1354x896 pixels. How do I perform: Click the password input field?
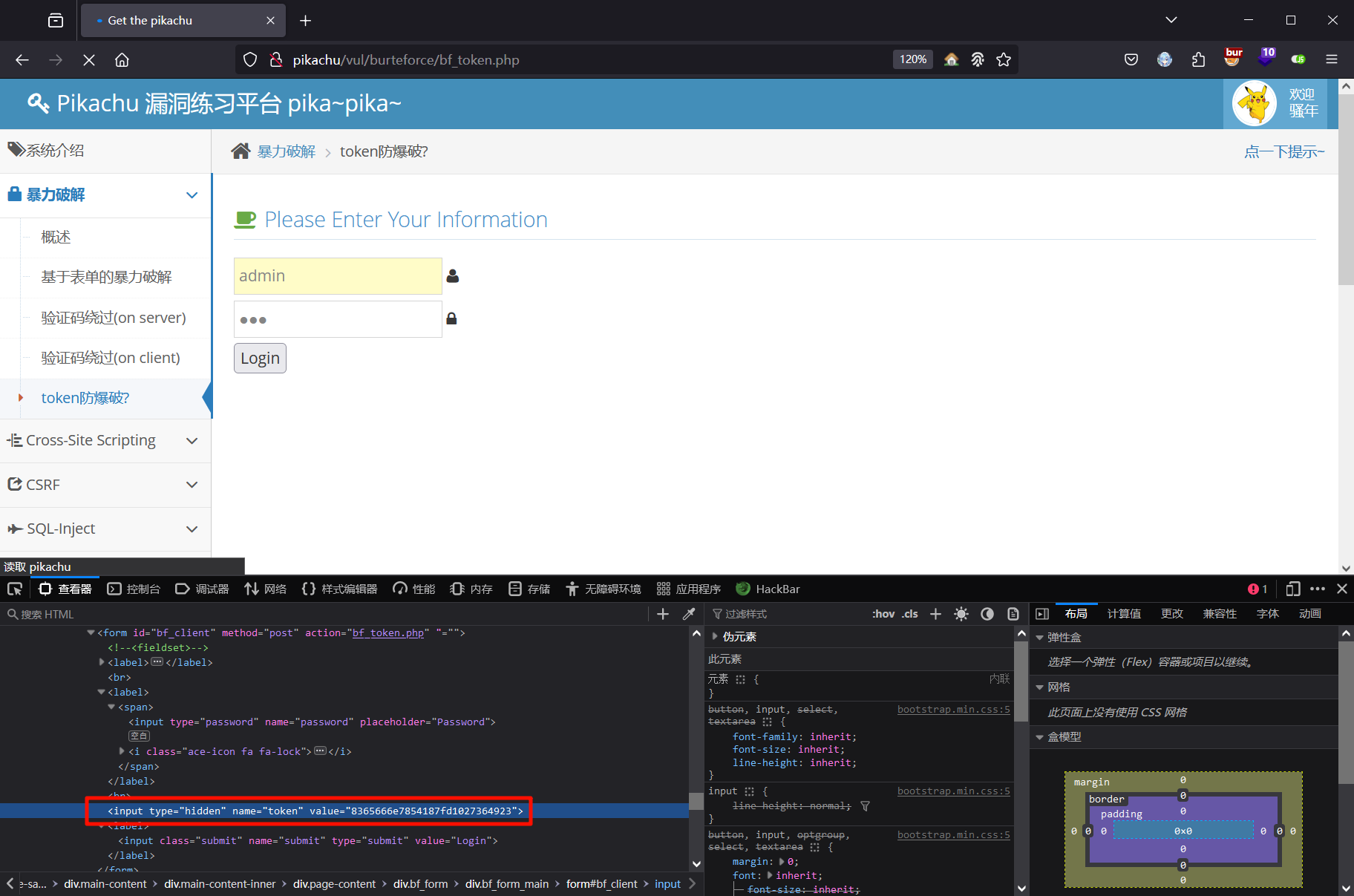point(338,319)
